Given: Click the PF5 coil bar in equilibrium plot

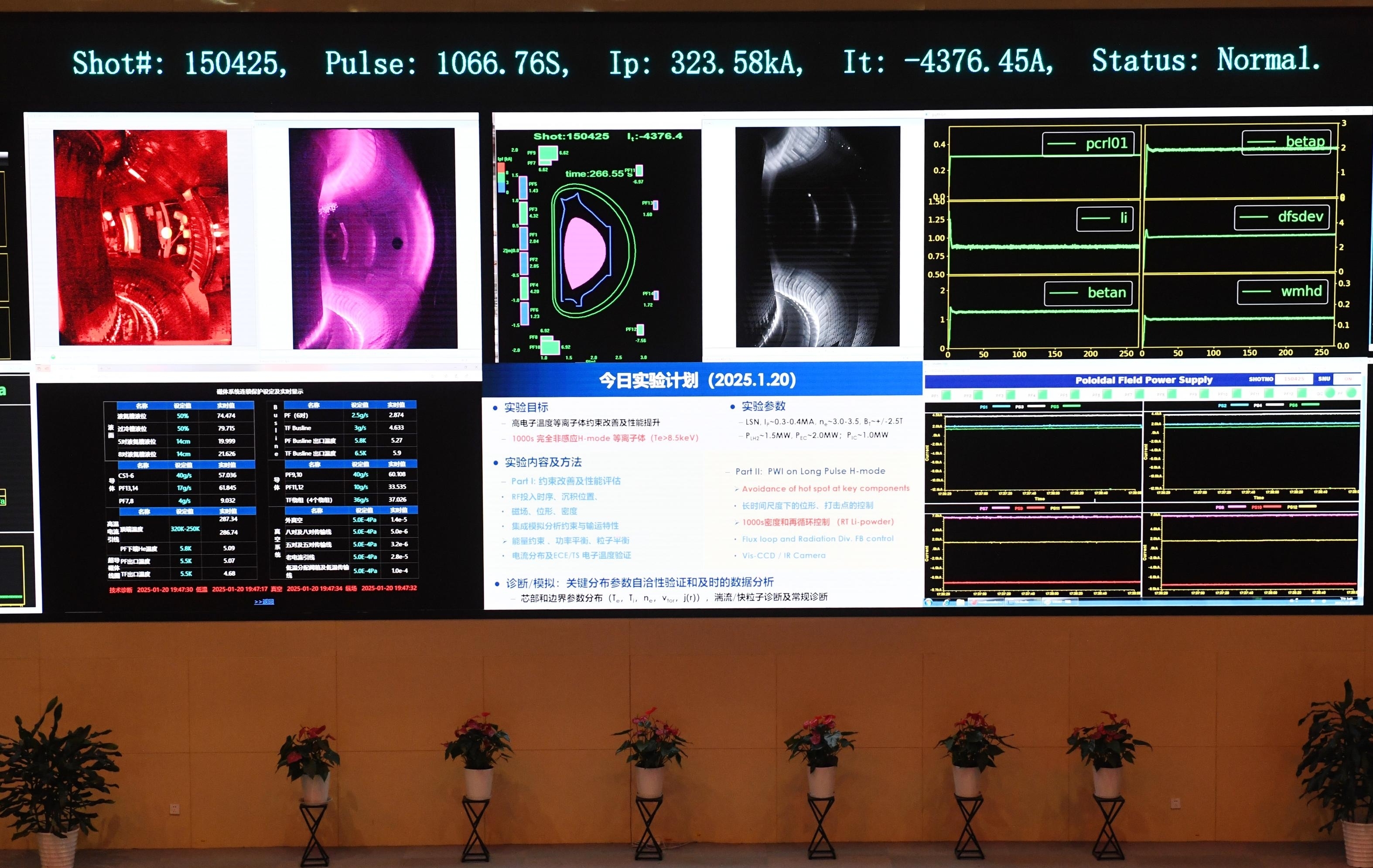Looking at the screenshot, I should point(523,188).
